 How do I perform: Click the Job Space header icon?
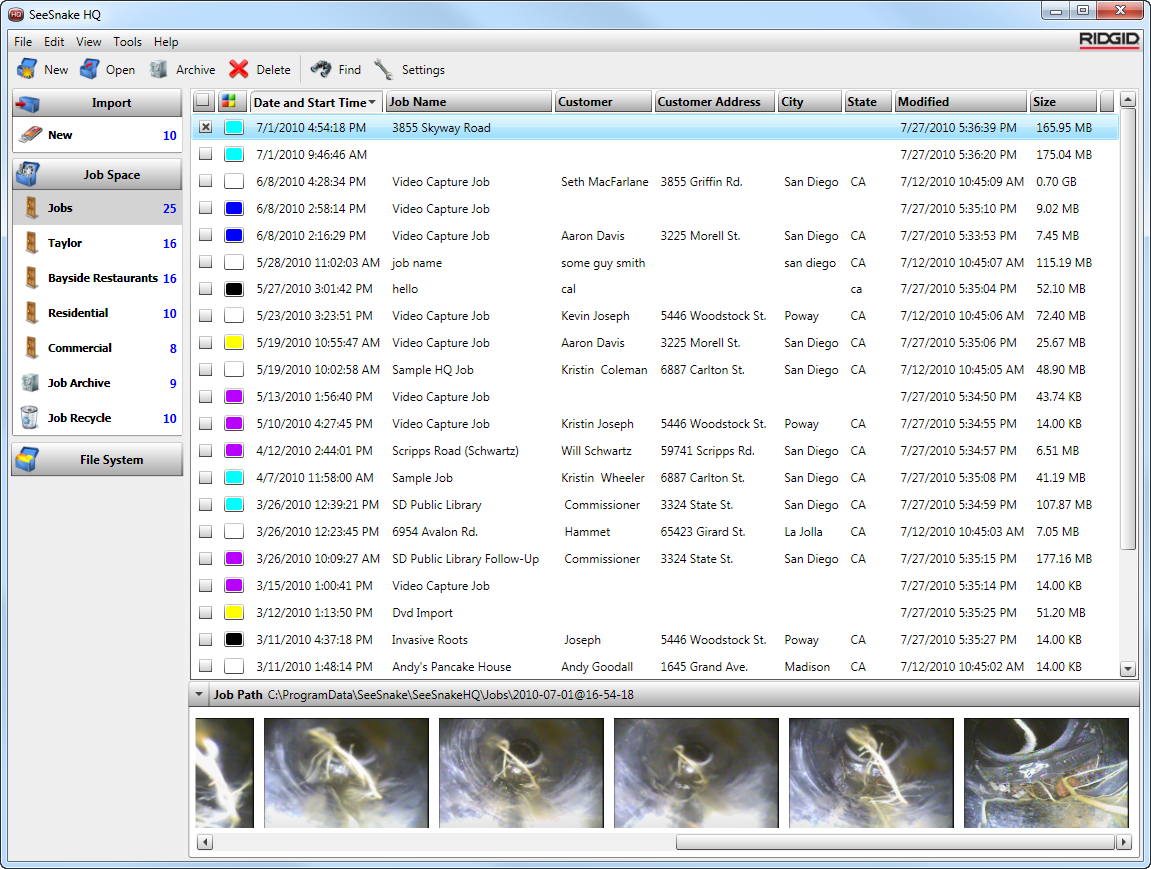pos(29,175)
